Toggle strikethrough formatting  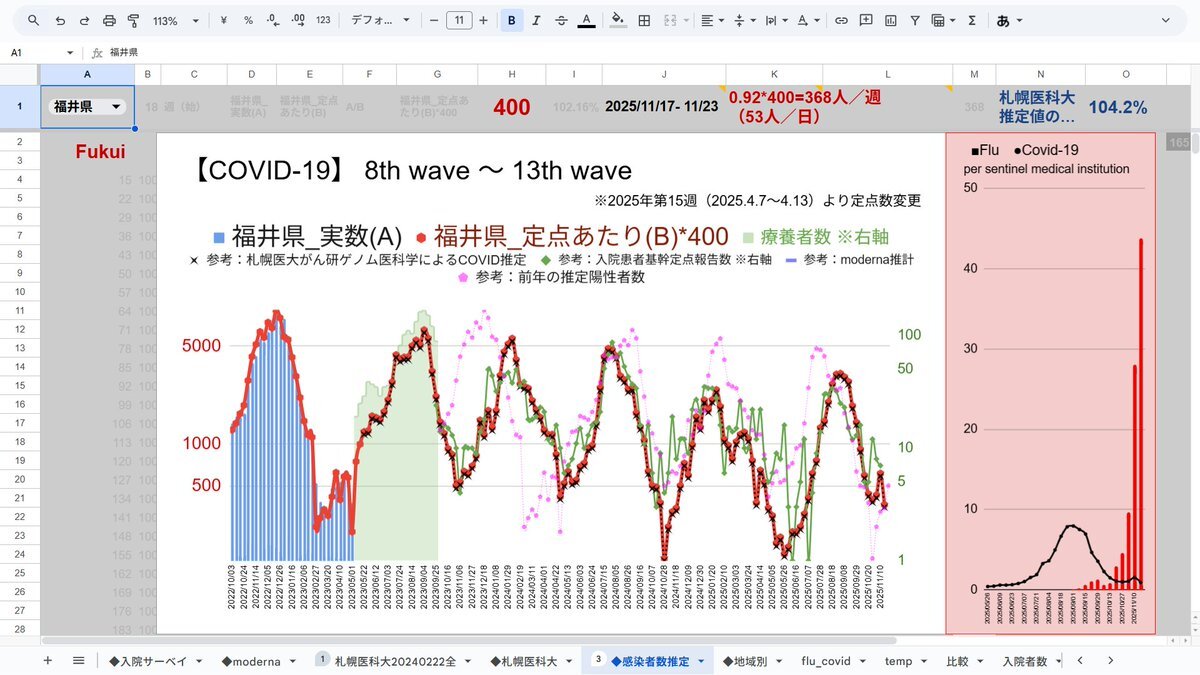(561, 20)
